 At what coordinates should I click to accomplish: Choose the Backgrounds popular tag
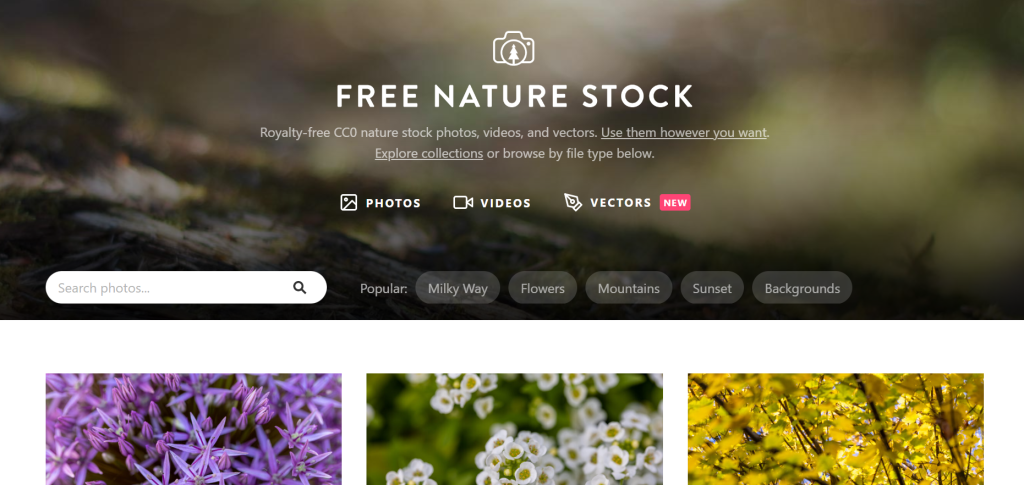(x=802, y=288)
